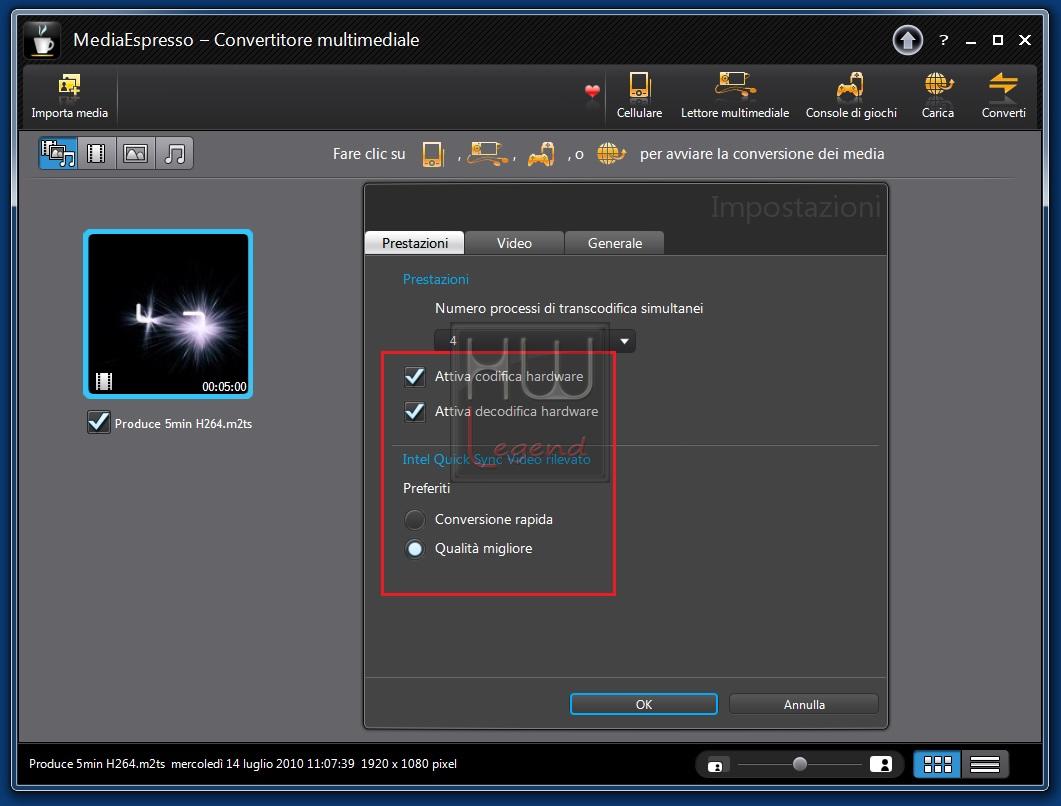Switch to the Video tab
The height and width of the screenshot is (806, 1061).
(x=514, y=243)
